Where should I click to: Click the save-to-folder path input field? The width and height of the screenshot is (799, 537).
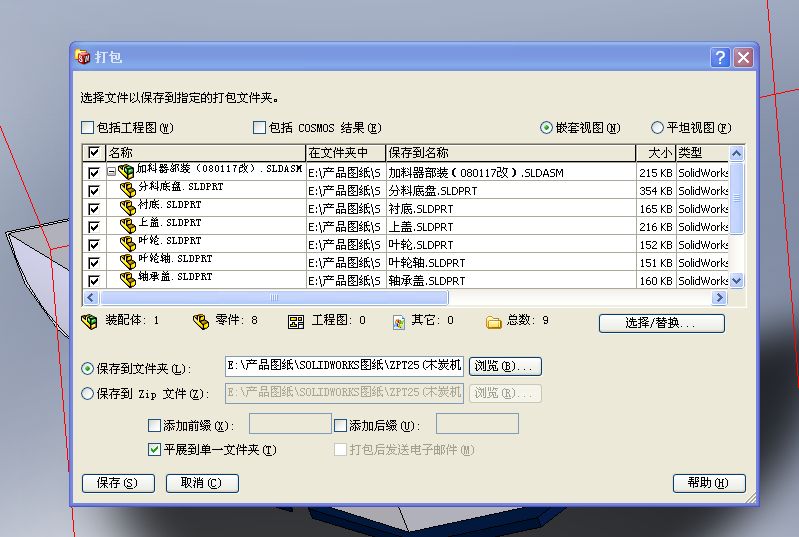[x=344, y=366]
